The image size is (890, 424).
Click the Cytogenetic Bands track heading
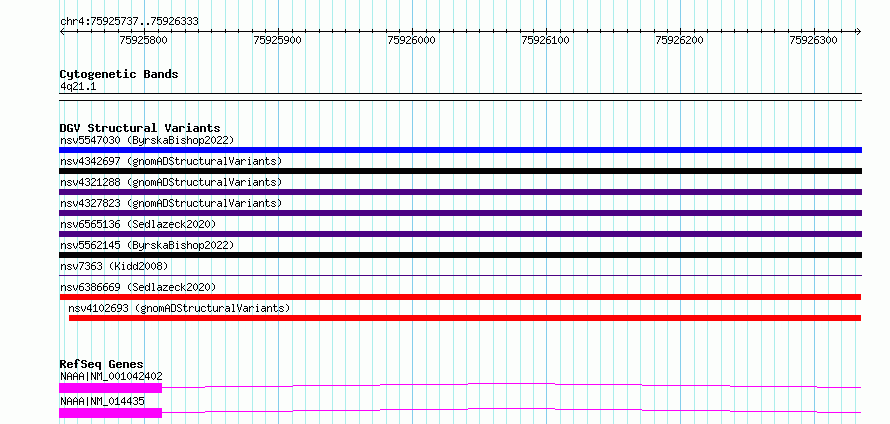(x=119, y=74)
